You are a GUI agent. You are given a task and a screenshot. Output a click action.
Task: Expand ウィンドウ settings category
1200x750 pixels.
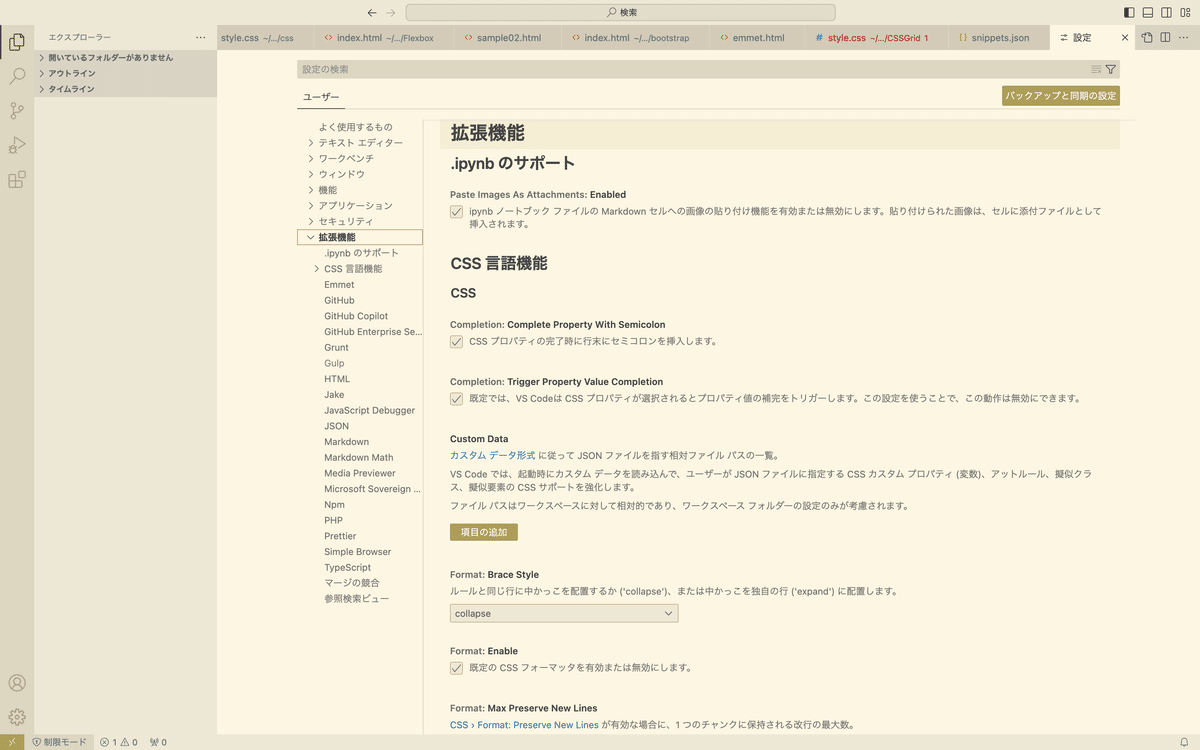click(x=312, y=174)
